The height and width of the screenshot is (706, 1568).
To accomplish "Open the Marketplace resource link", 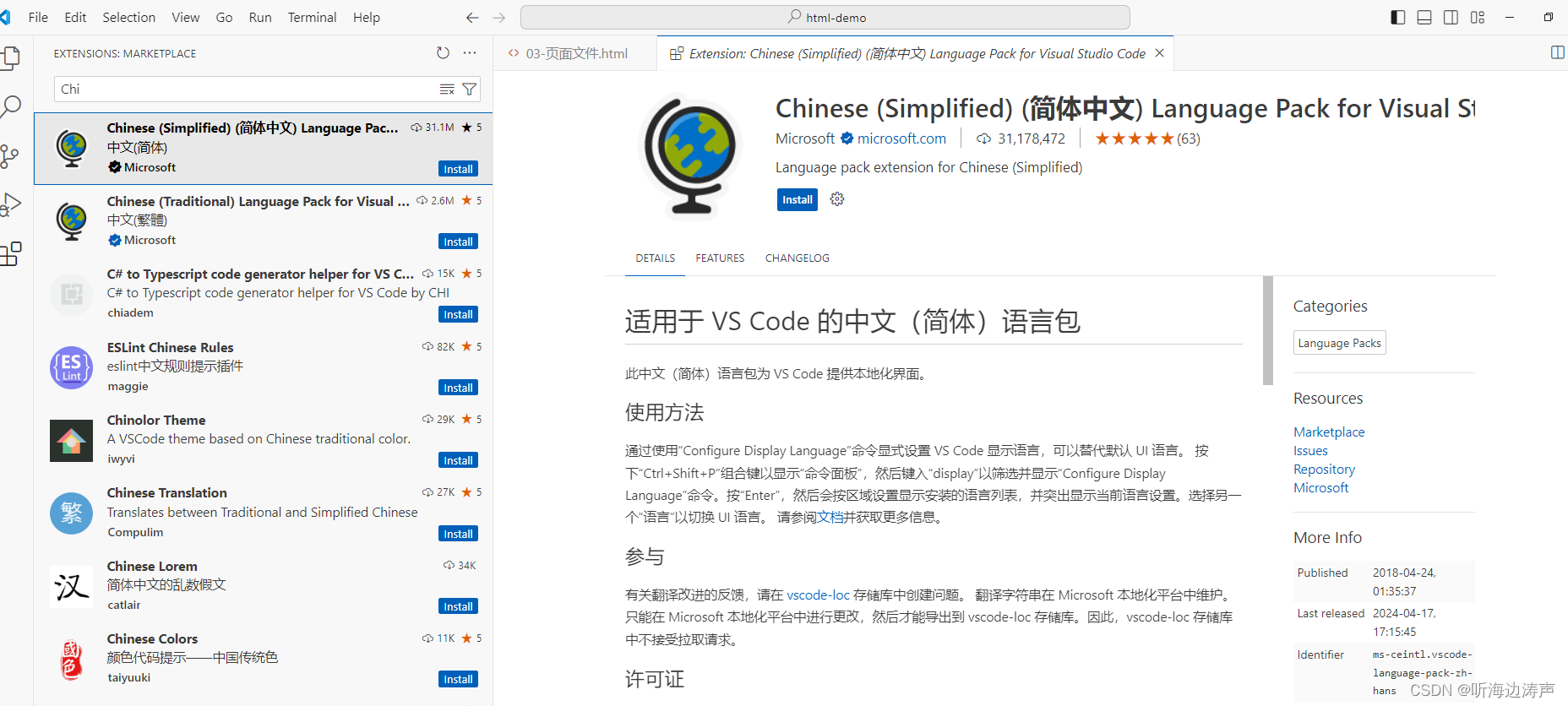I will 1329,432.
